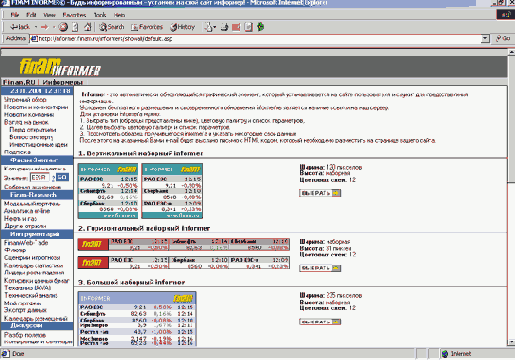Click the Refresh page icon
Screen dimensions: 515x360
pyautogui.click(x=76, y=27)
